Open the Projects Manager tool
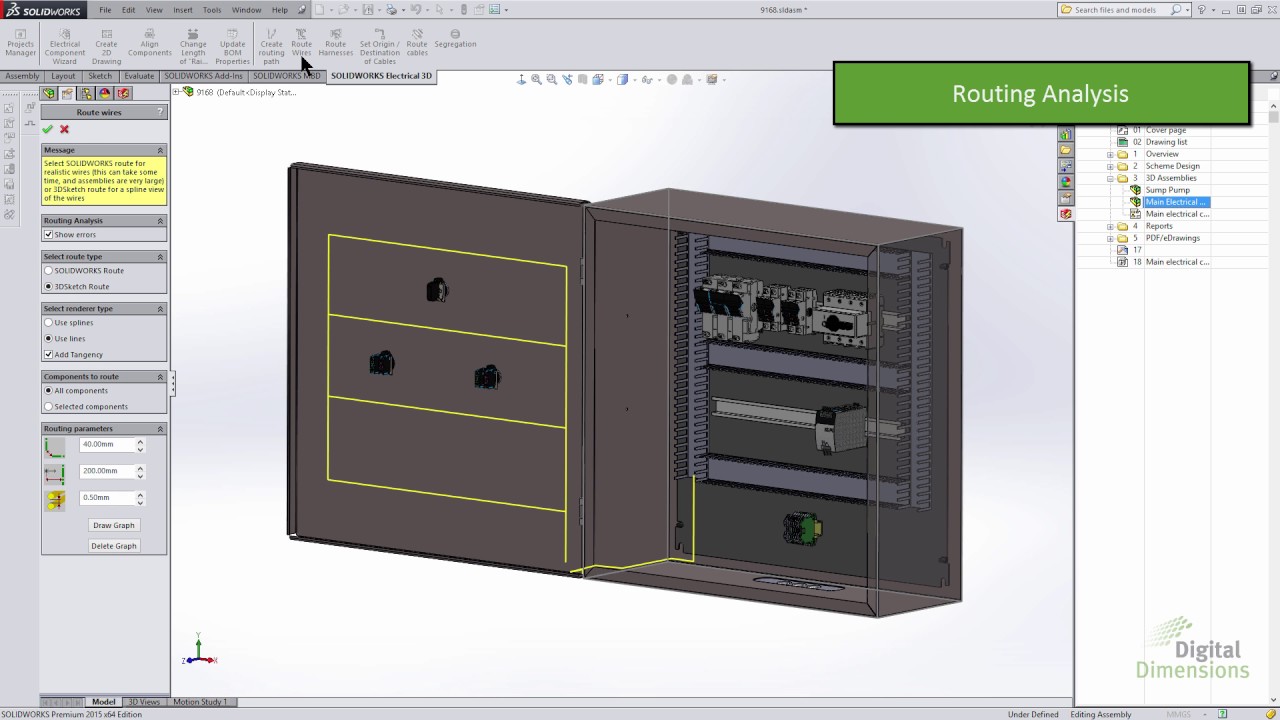The width and height of the screenshot is (1280, 720). point(20,43)
